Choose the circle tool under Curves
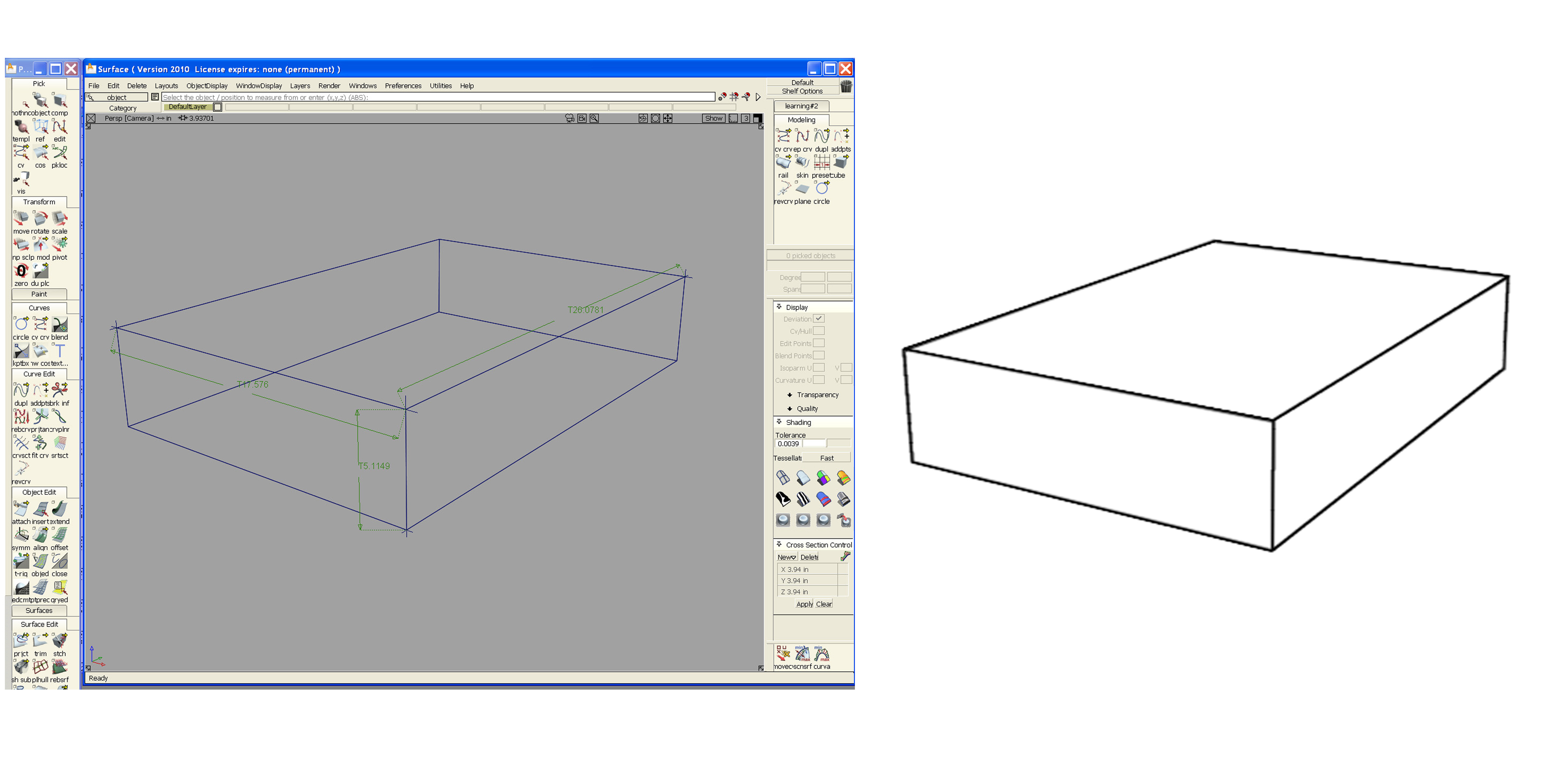 20,324
